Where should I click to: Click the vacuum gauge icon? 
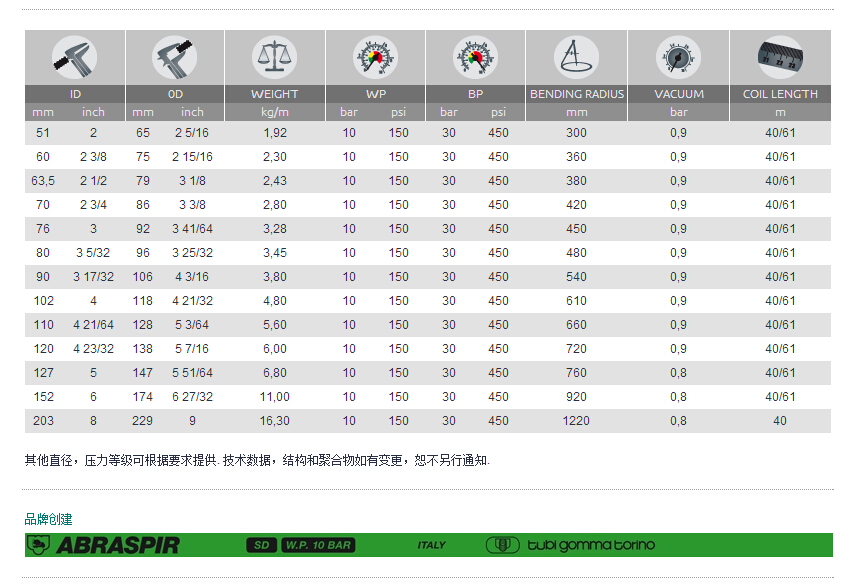click(679, 58)
